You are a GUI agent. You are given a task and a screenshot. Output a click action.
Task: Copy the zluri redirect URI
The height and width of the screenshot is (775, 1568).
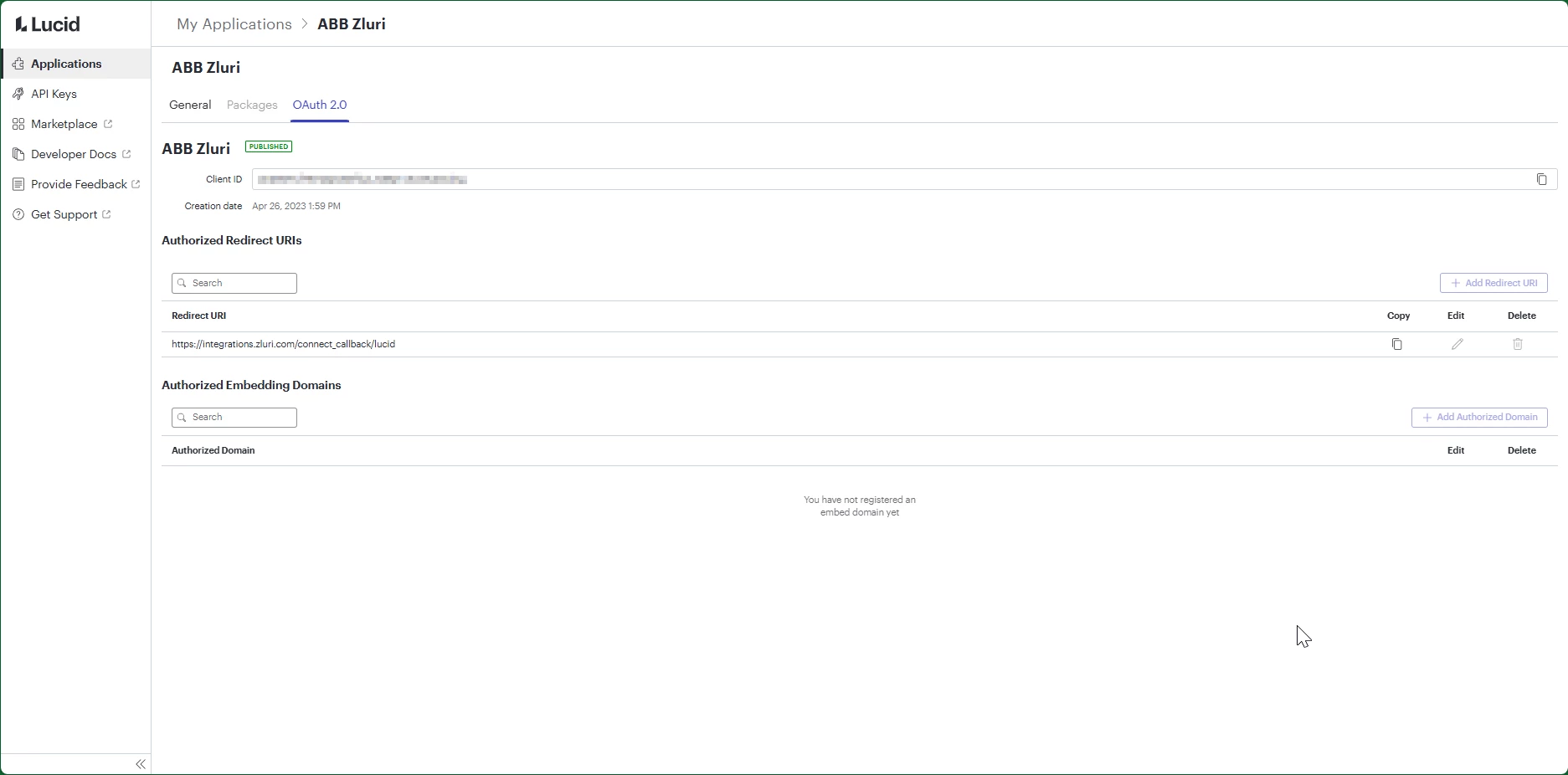coord(1396,344)
